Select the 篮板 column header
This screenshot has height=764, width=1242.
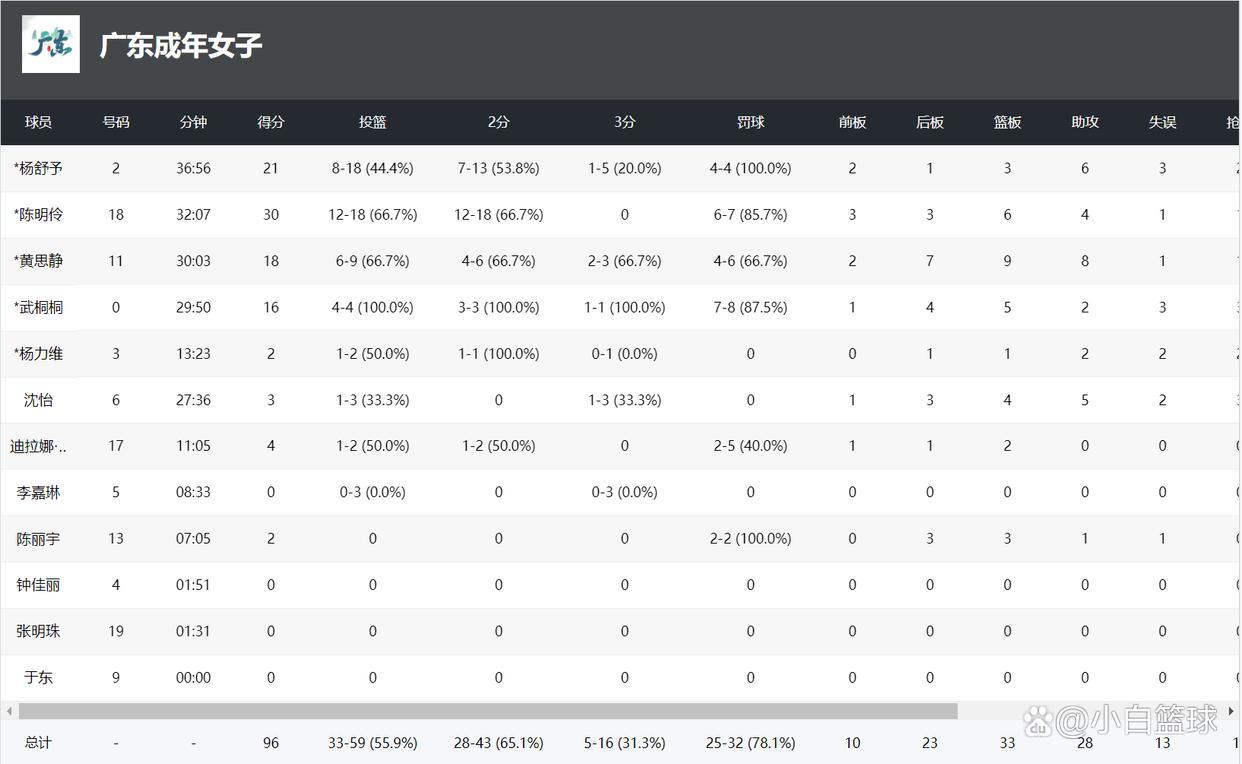click(x=1007, y=122)
